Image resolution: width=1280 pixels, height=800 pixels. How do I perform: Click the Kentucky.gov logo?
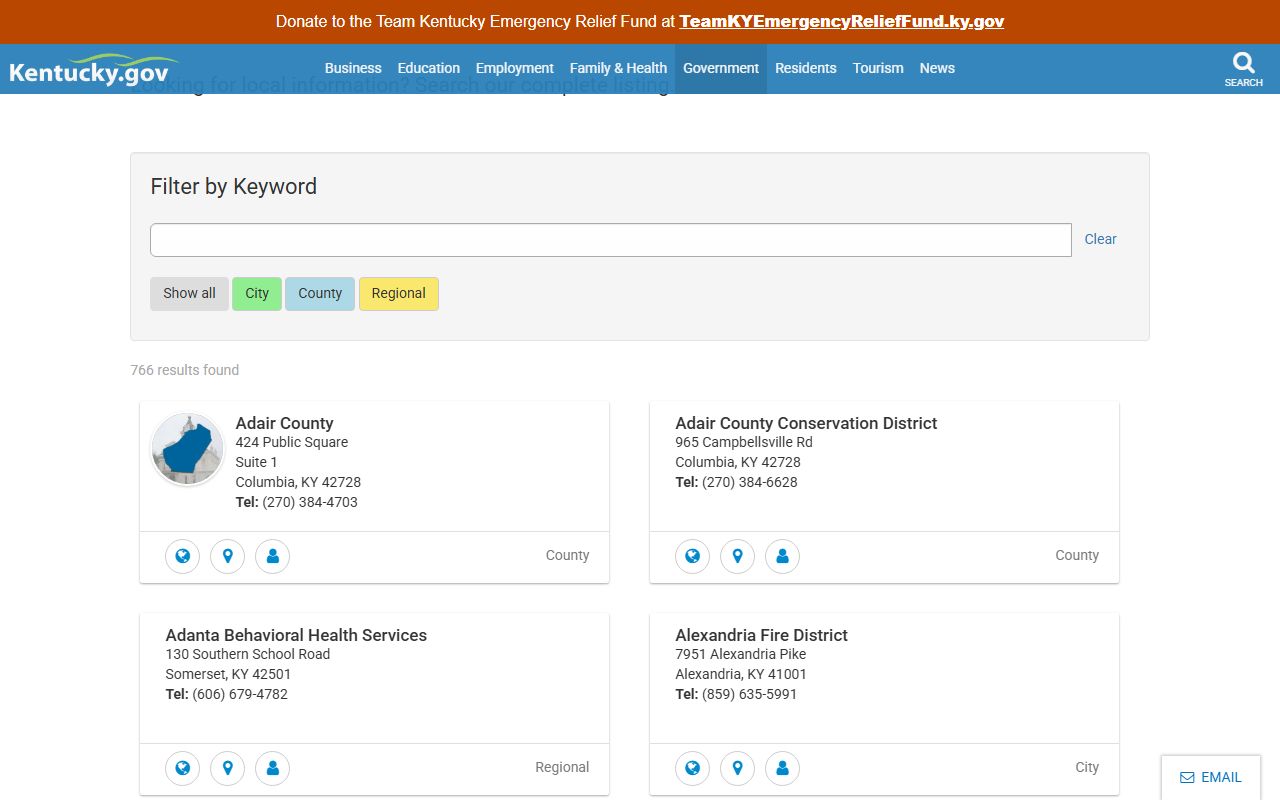[x=94, y=70]
